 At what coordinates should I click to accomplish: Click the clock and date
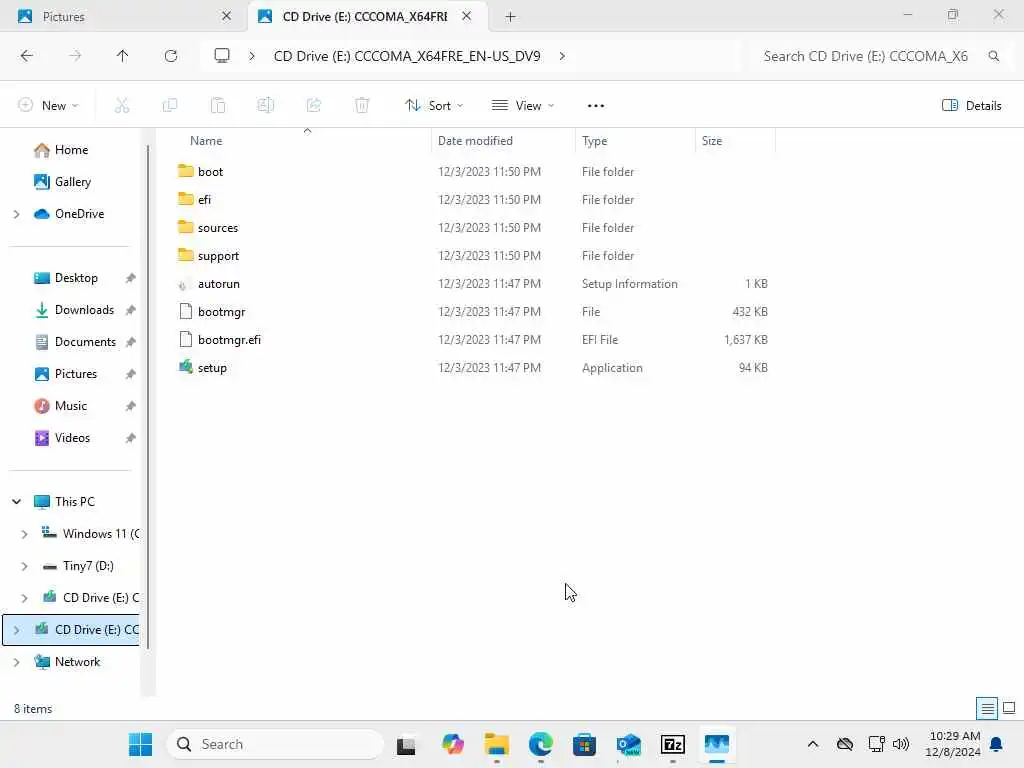coord(953,744)
